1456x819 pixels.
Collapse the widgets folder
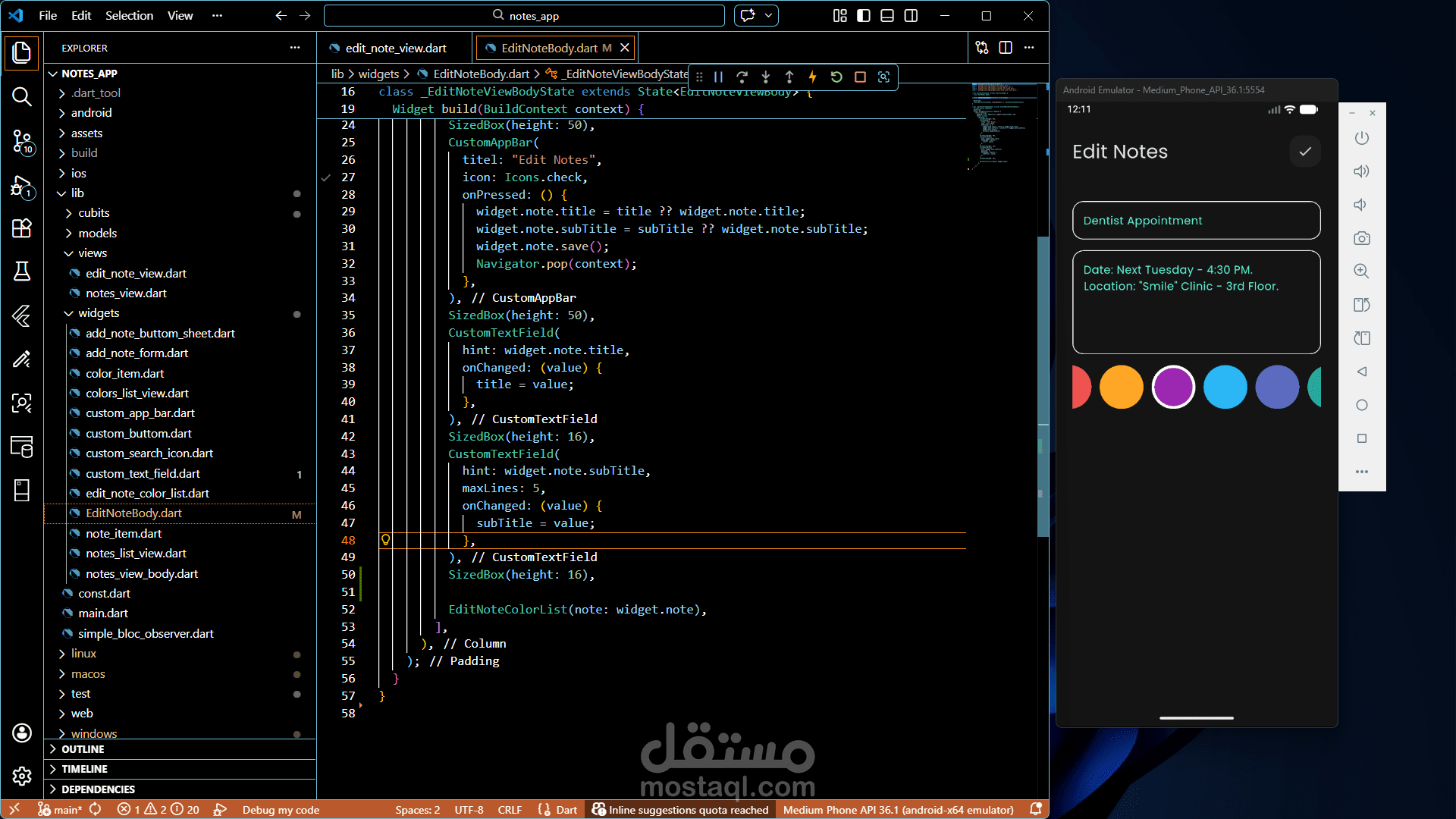coord(99,313)
